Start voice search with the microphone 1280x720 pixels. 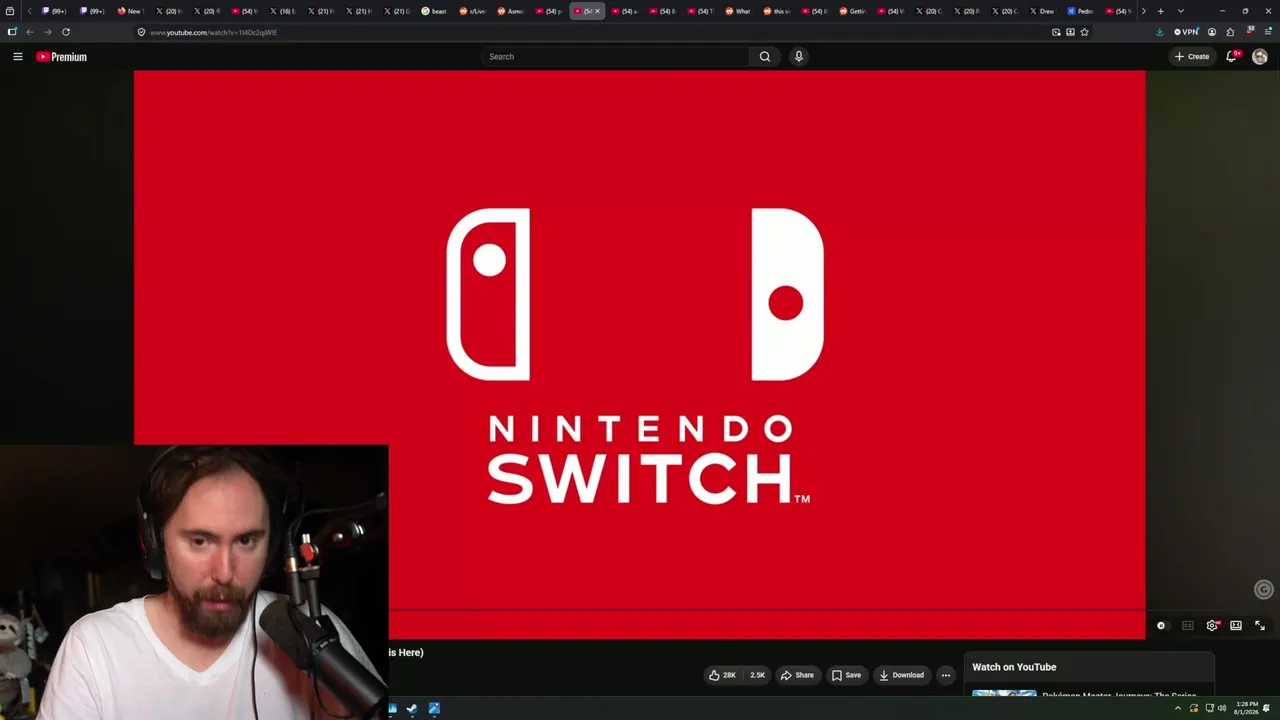(798, 57)
